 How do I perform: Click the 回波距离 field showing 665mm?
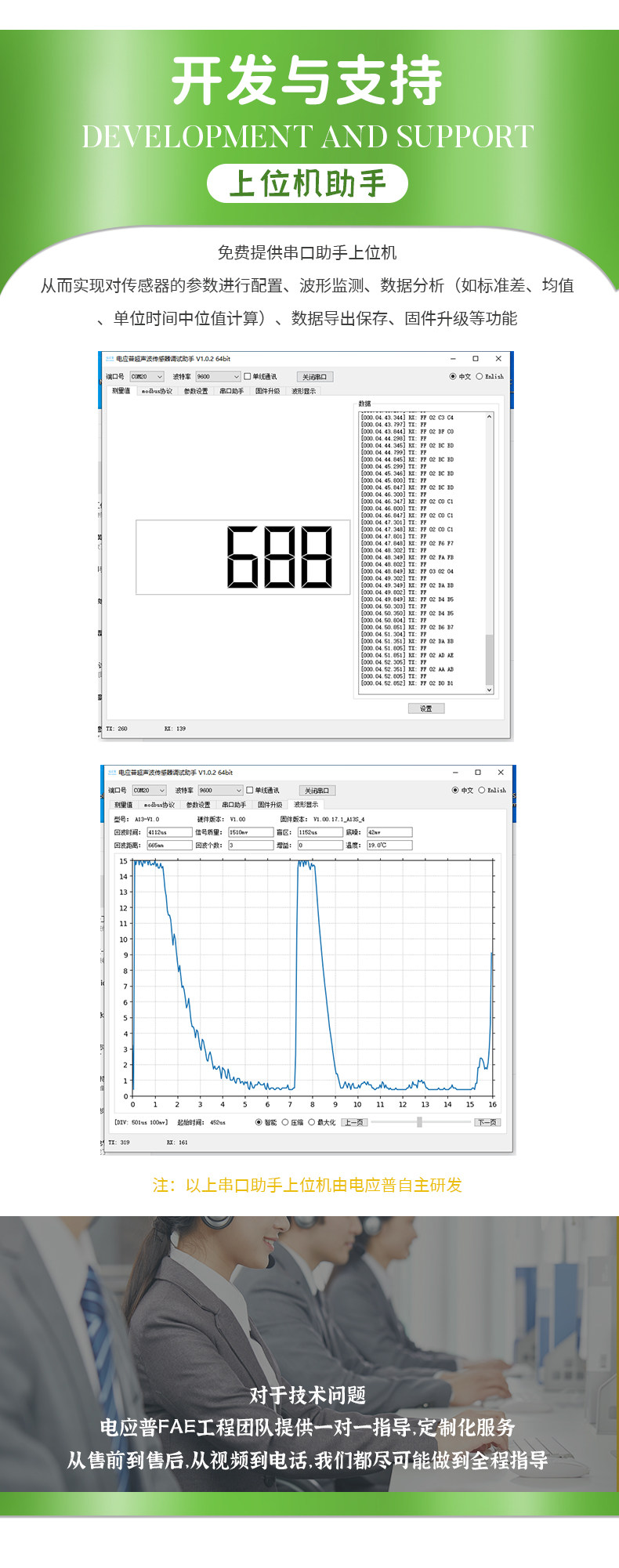pyautogui.click(x=169, y=845)
